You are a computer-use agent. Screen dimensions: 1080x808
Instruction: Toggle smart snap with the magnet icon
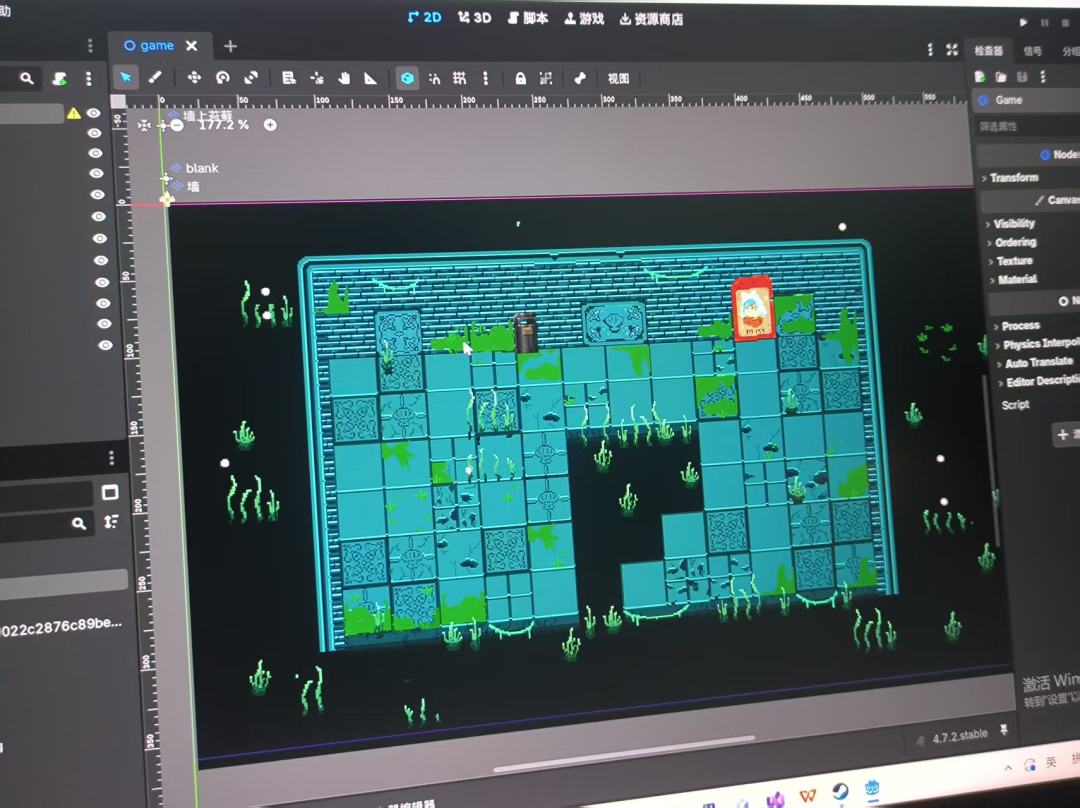tap(435, 79)
